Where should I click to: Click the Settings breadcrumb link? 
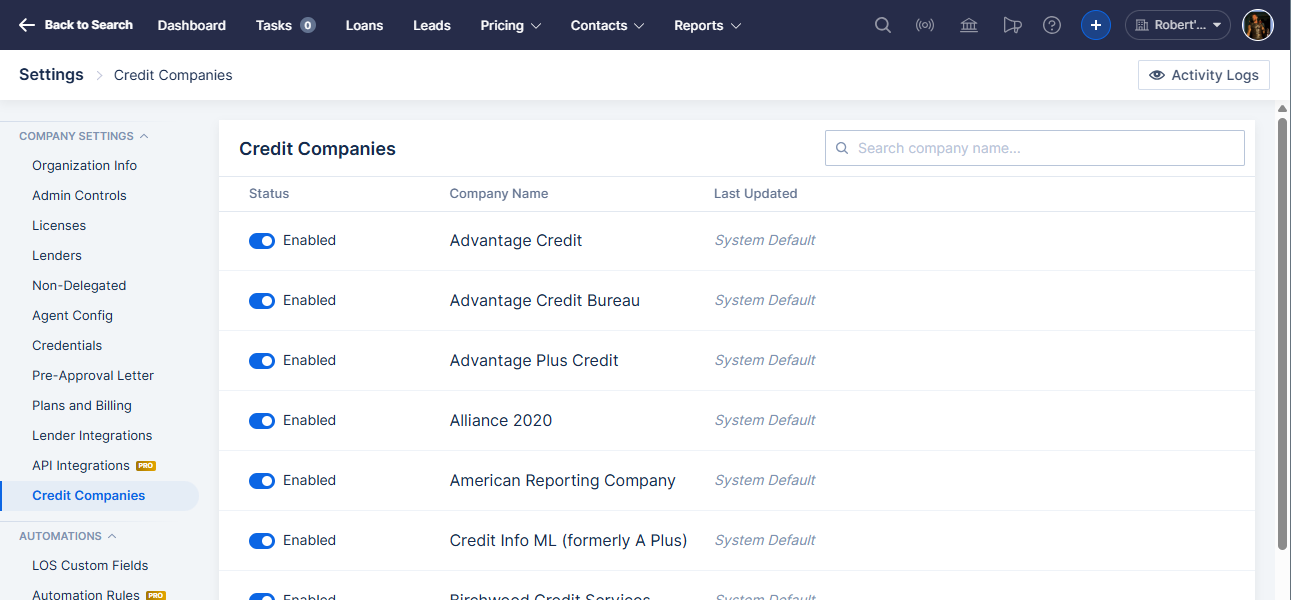(51, 75)
